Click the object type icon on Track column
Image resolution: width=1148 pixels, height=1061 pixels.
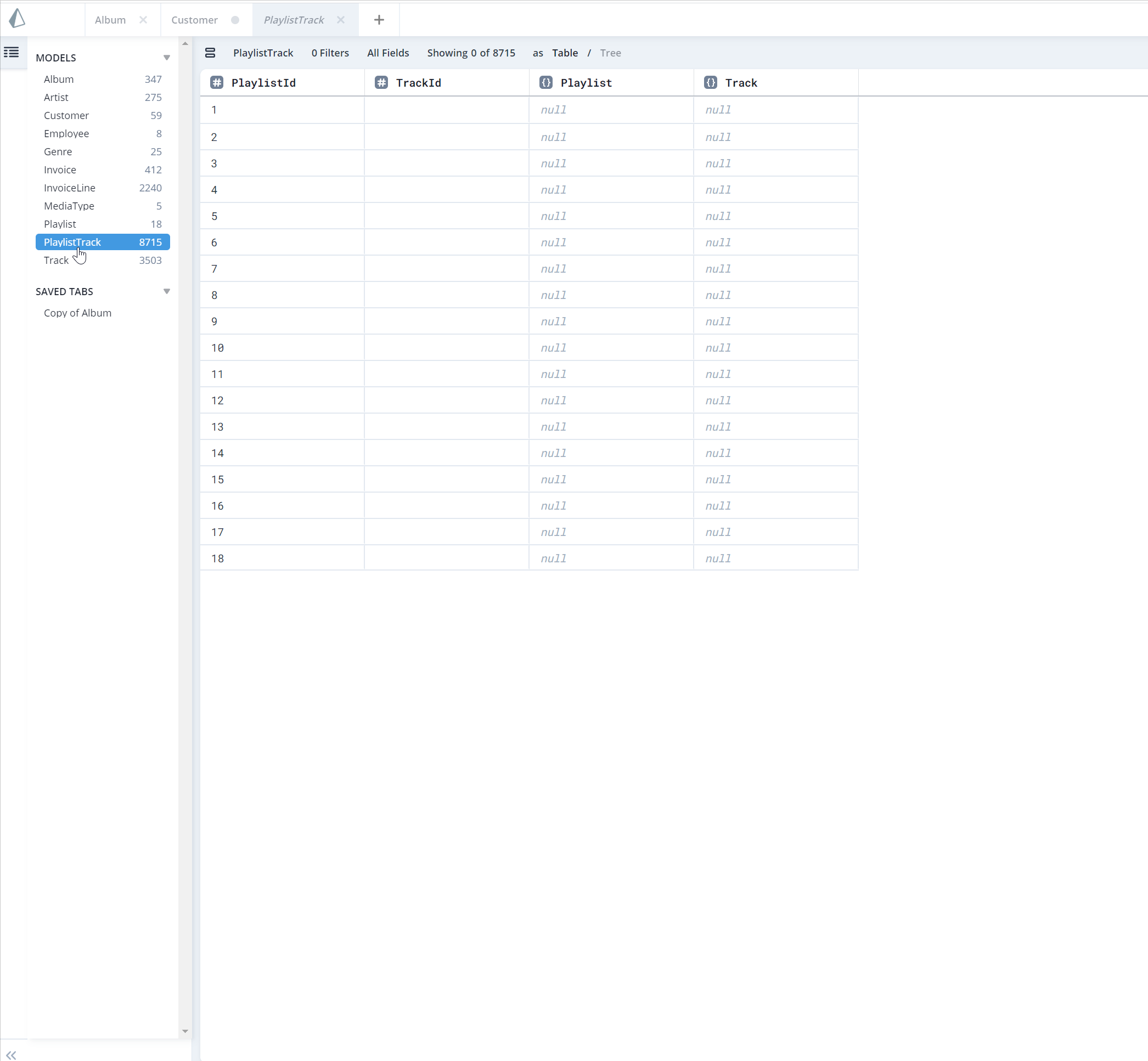tap(711, 82)
